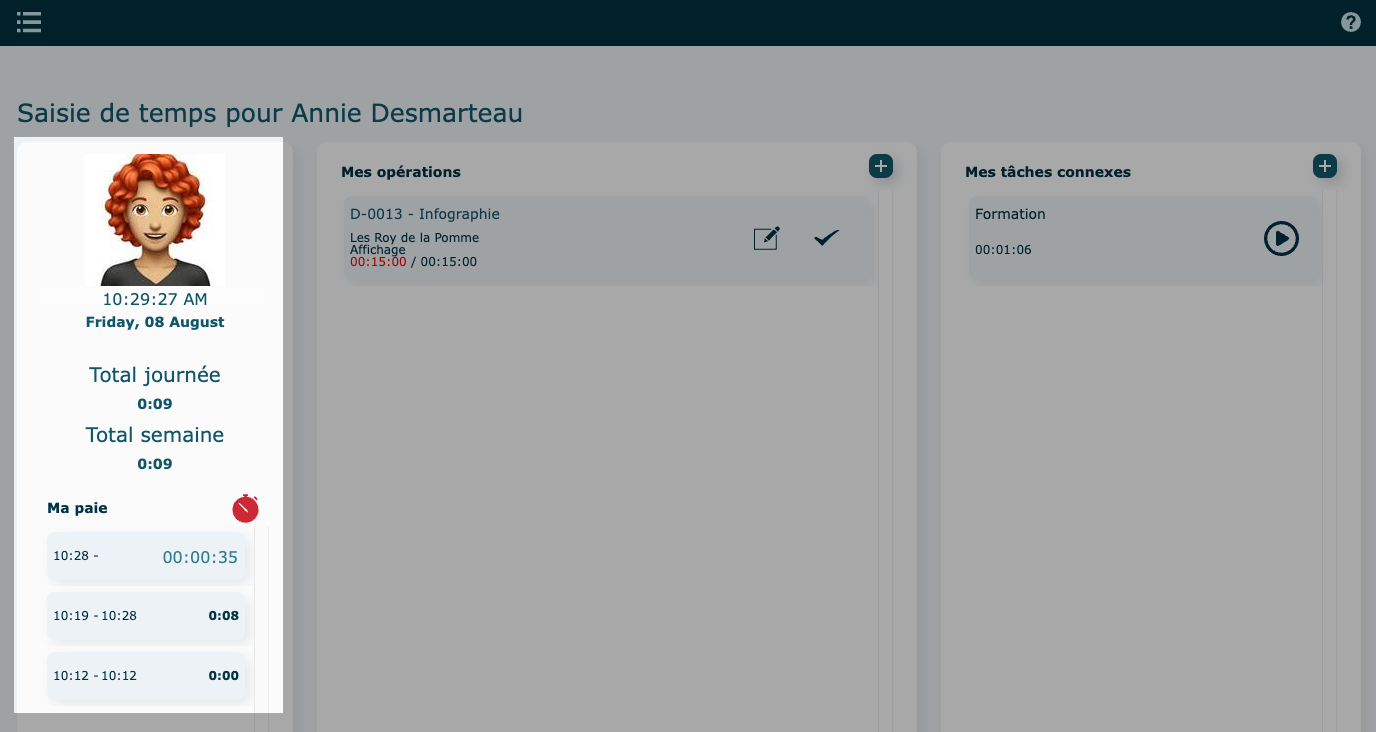Click the Total journée value

[x=155, y=404]
